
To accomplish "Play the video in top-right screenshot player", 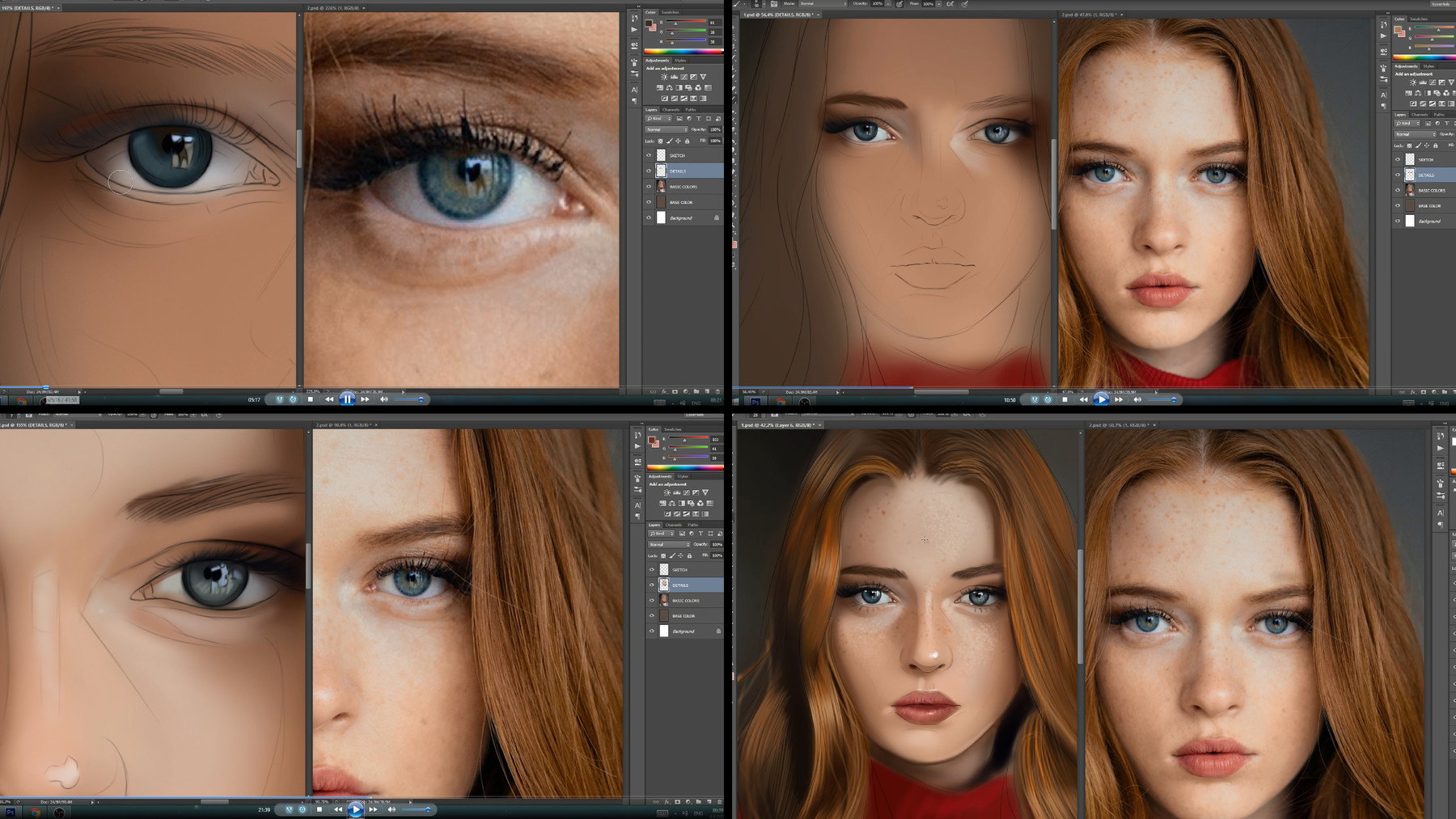I will pos(1101,399).
